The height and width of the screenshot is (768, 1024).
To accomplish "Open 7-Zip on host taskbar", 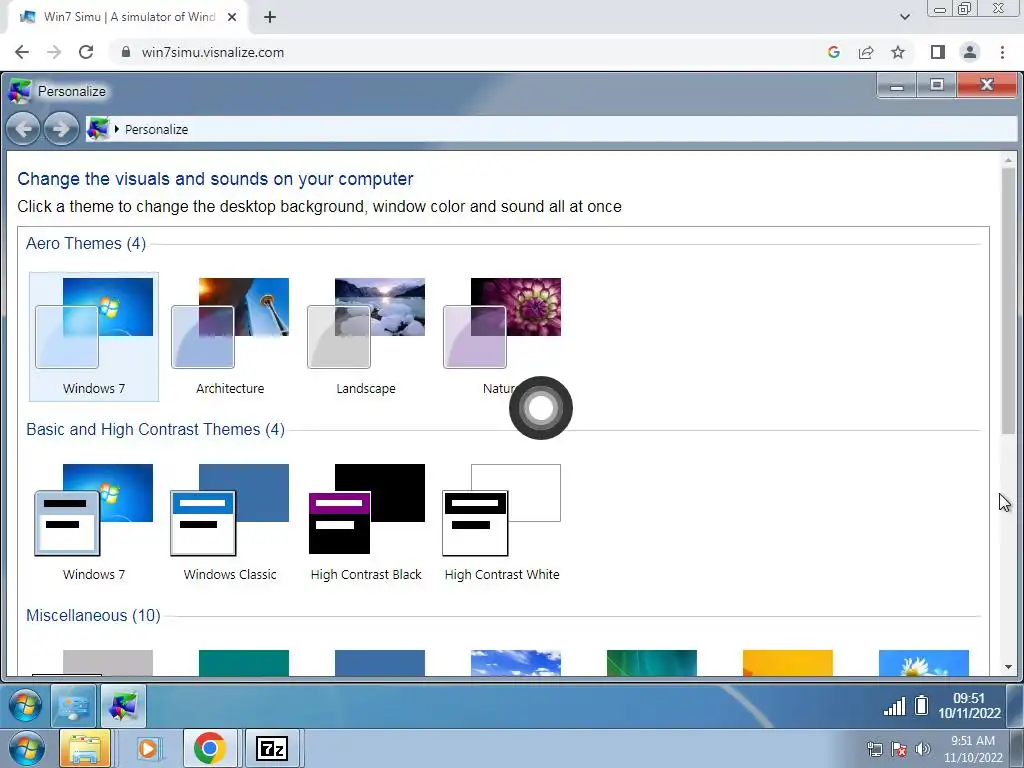I will (272, 748).
